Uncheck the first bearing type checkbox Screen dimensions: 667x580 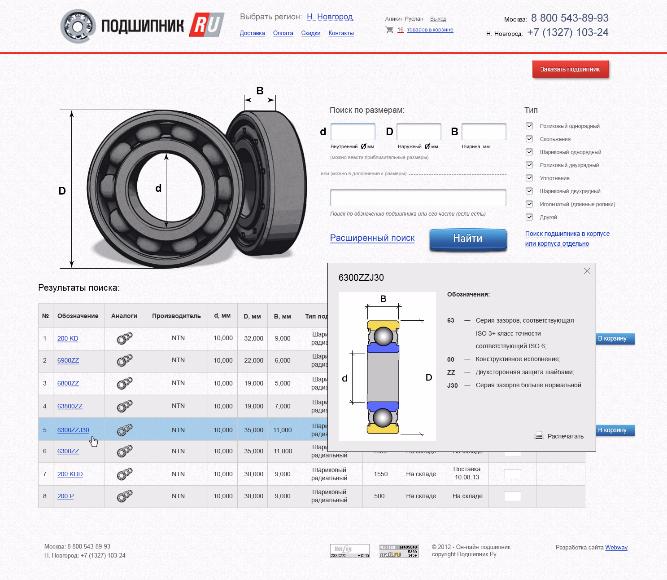pyautogui.click(x=530, y=126)
